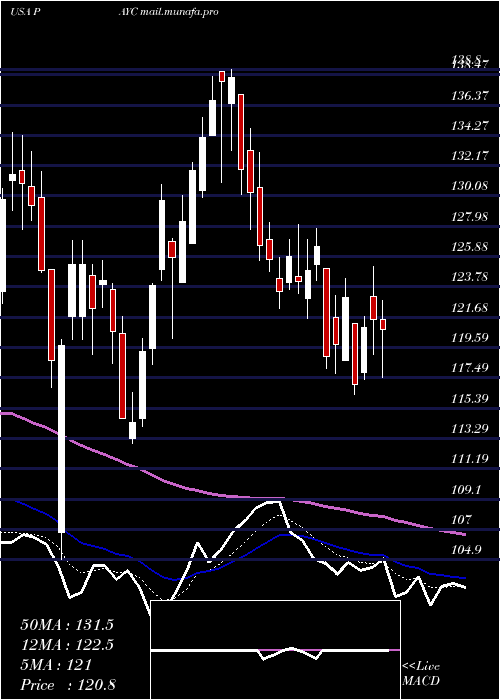This screenshot has width=500, height=700.
Task: Click the 132.17 price axis label
Action: tap(470, 156)
